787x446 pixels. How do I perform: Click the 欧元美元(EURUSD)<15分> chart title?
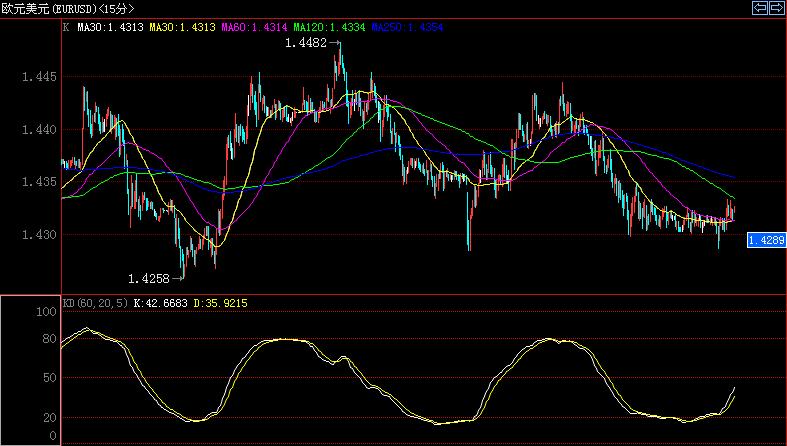pos(68,9)
